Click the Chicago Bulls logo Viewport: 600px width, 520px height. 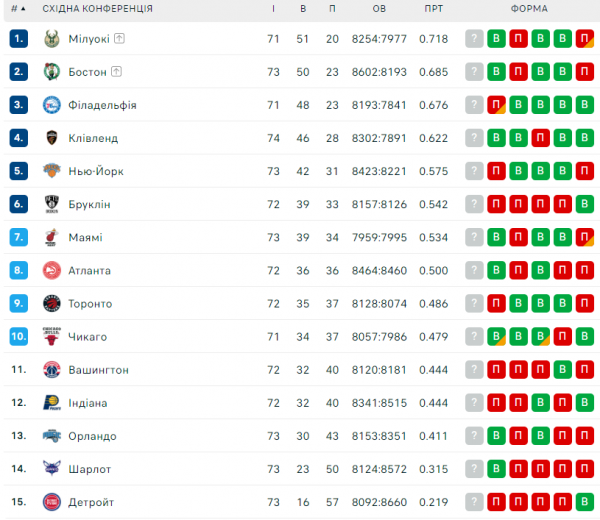[x=52, y=336]
